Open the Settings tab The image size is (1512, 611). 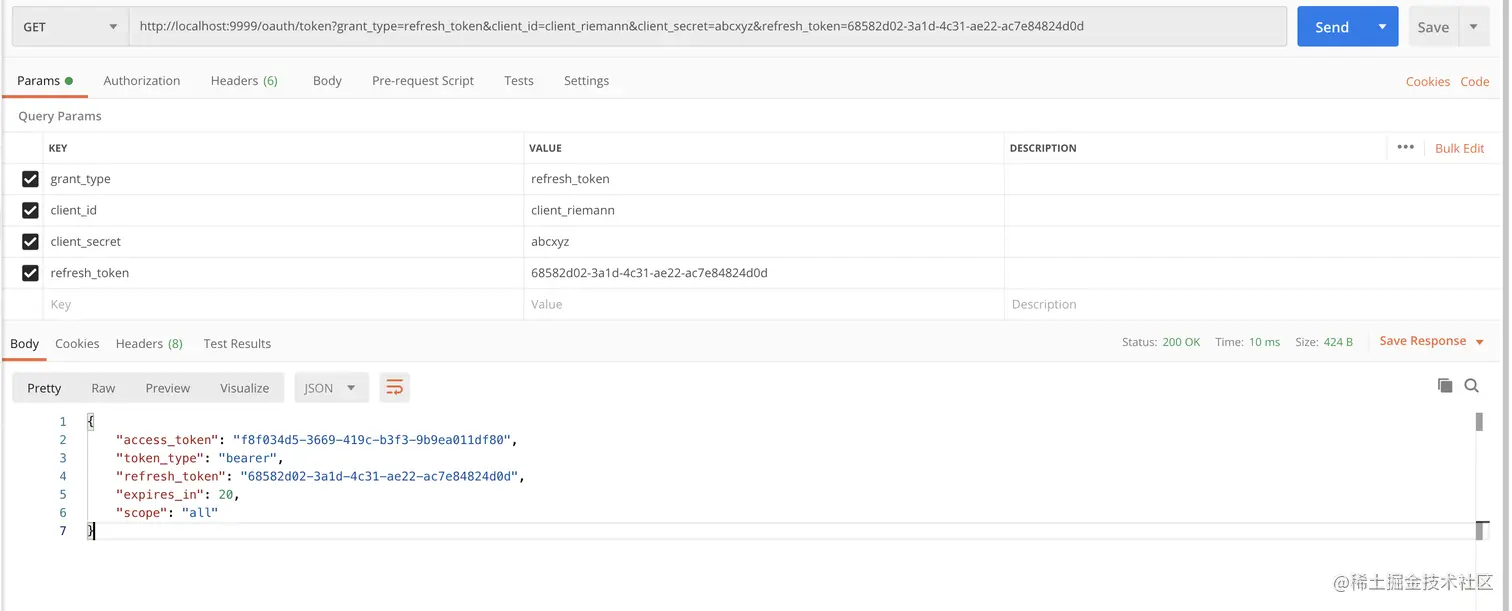[x=586, y=80]
